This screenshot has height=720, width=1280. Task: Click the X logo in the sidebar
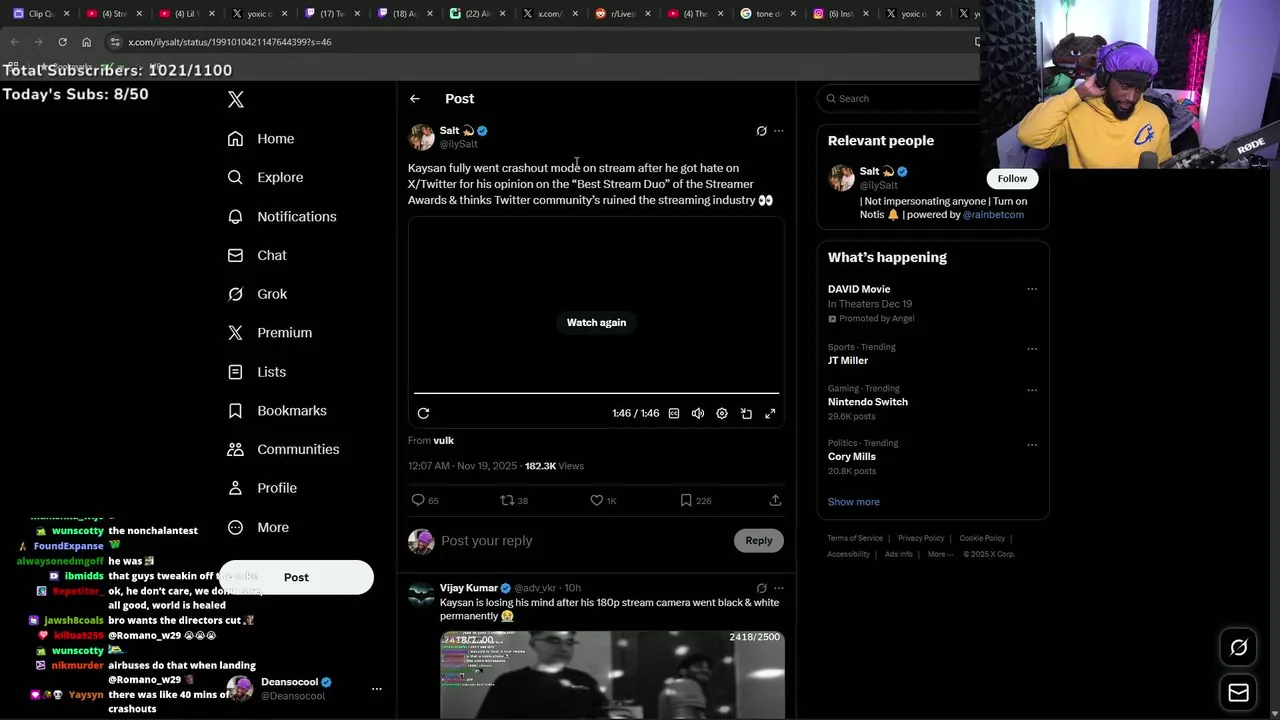236,99
